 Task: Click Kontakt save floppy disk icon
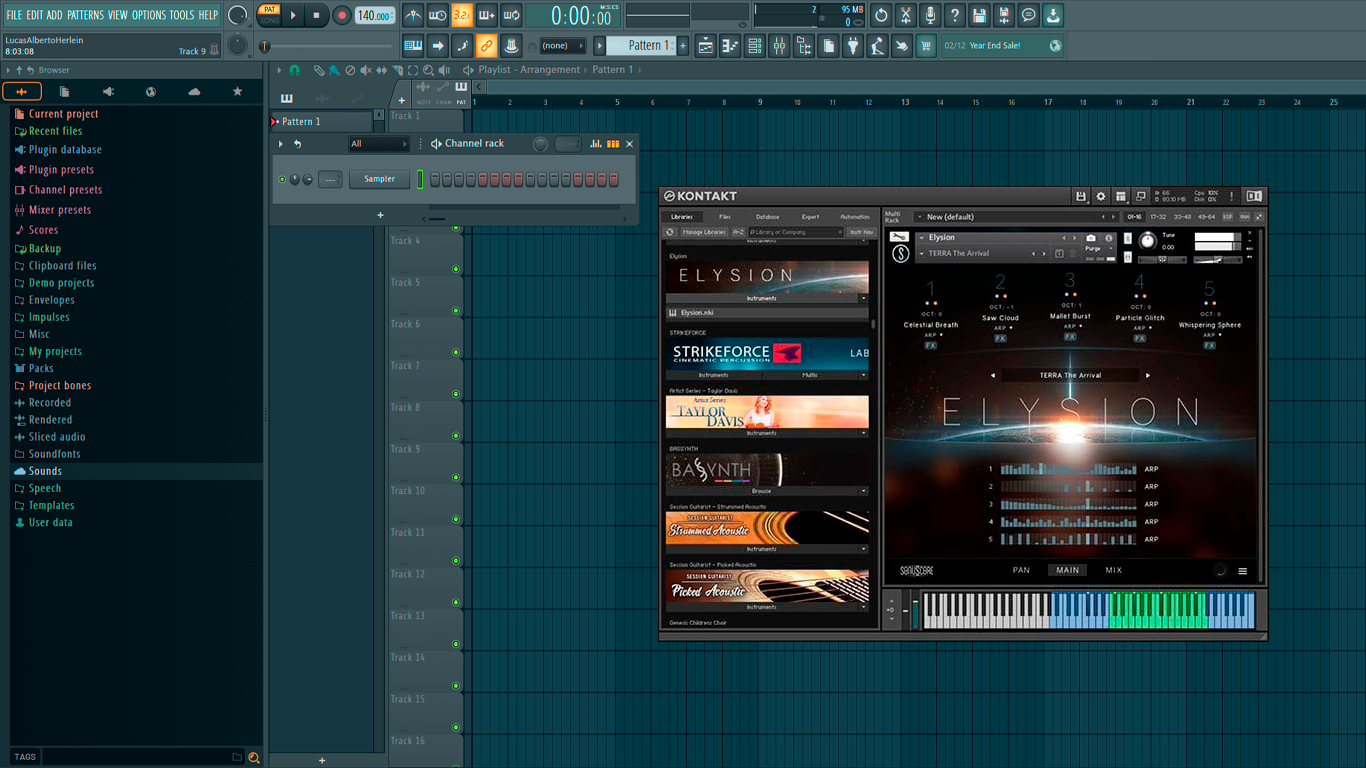tap(1081, 197)
